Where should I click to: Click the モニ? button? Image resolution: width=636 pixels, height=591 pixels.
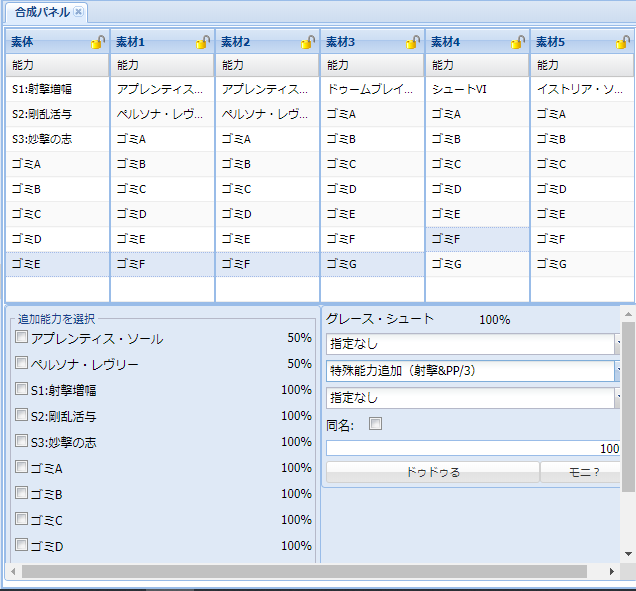(581, 472)
